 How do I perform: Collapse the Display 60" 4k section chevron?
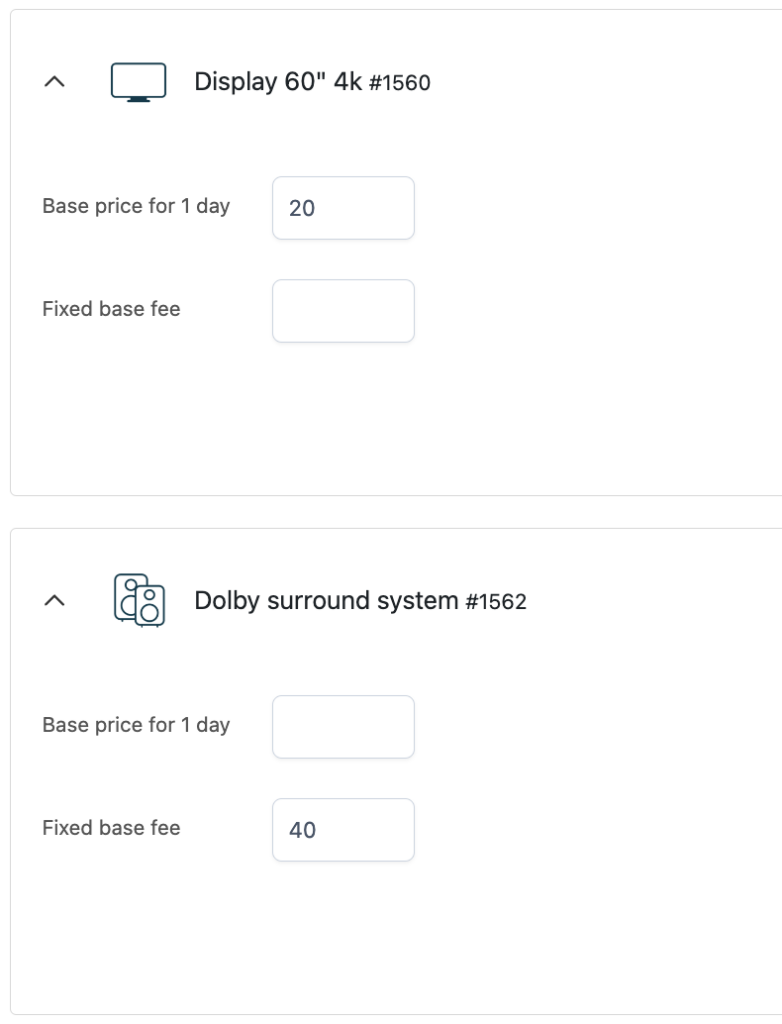coord(54,82)
